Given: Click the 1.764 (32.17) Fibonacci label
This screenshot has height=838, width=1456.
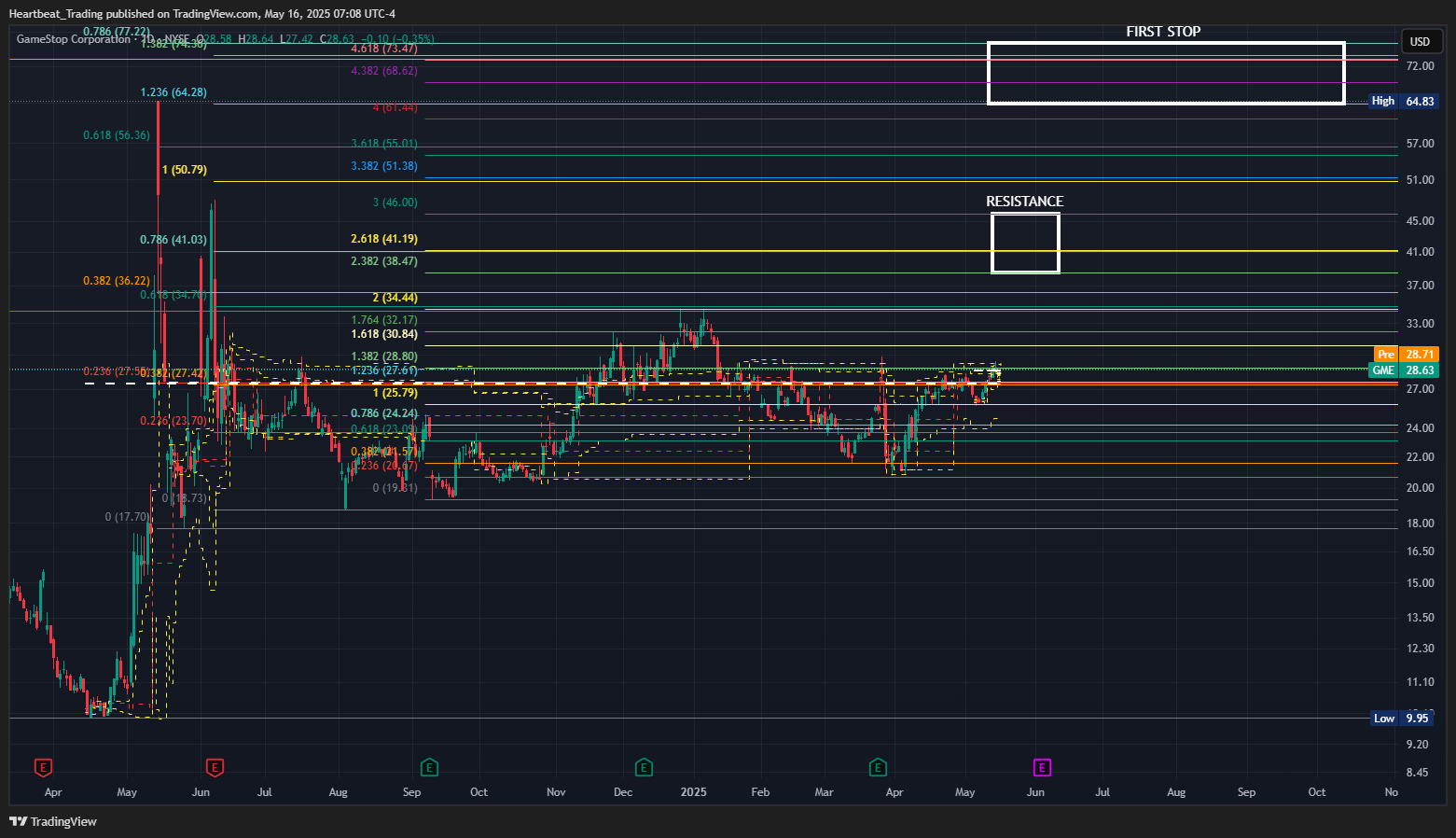Looking at the screenshot, I should click(x=384, y=320).
